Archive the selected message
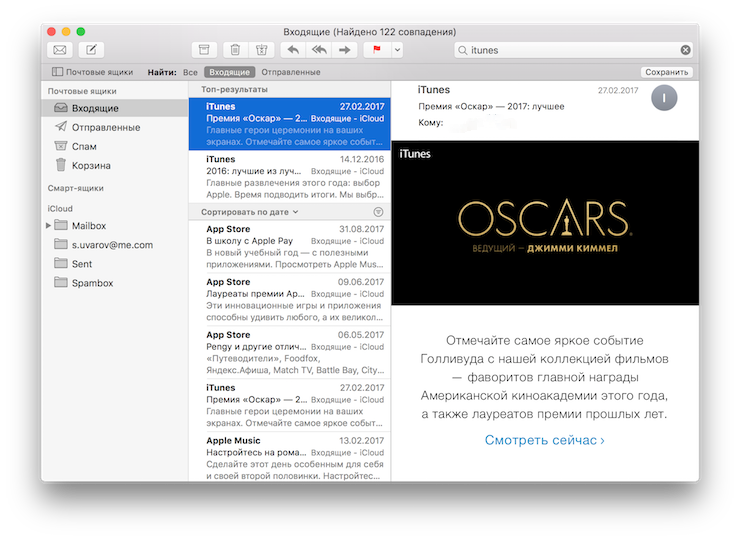Image resolution: width=740 pixels, height=540 pixels. (204, 50)
